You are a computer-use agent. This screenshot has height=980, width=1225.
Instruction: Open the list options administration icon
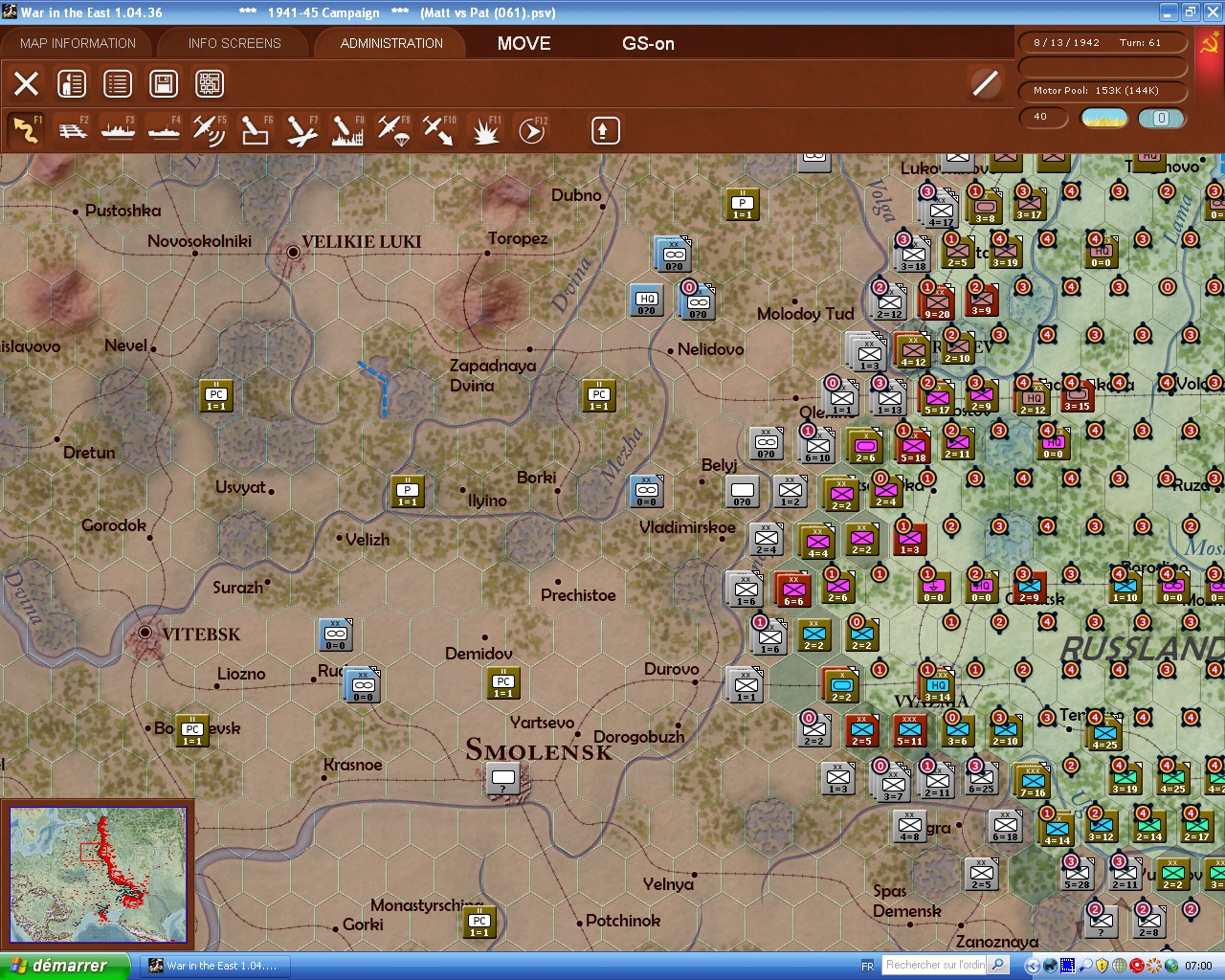click(118, 83)
